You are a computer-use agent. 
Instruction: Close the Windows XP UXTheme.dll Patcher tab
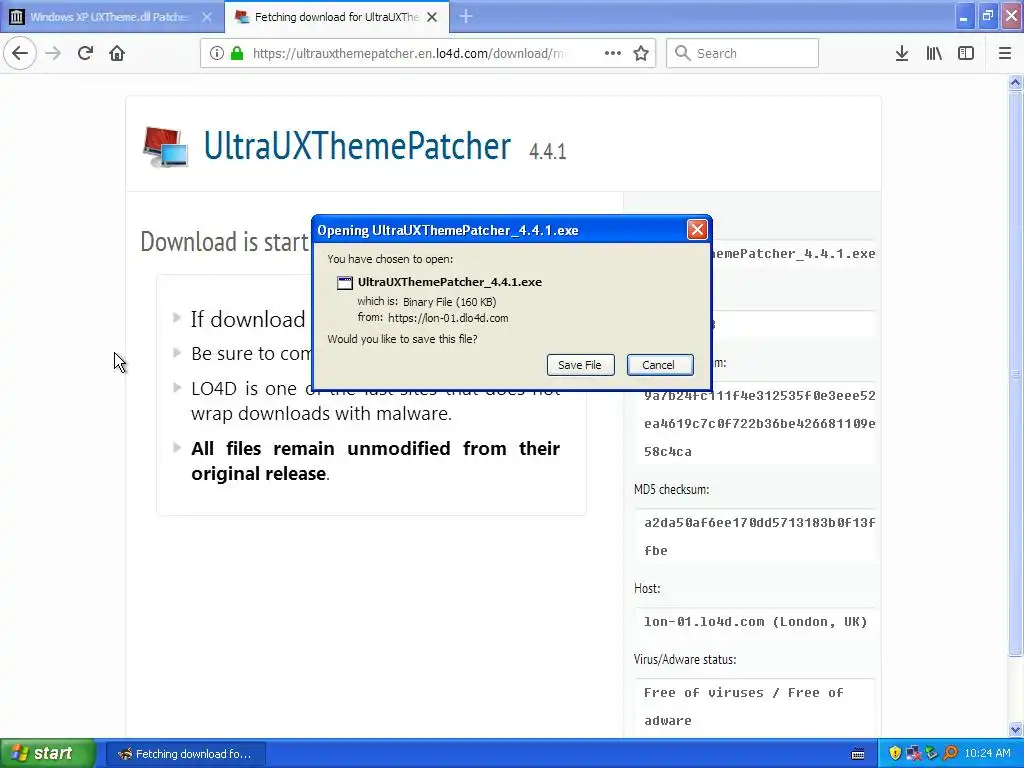[206, 17]
